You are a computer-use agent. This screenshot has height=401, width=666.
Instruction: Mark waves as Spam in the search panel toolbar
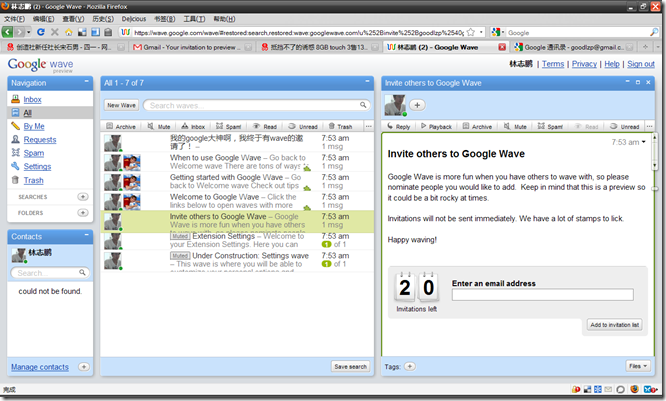tap(231, 127)
